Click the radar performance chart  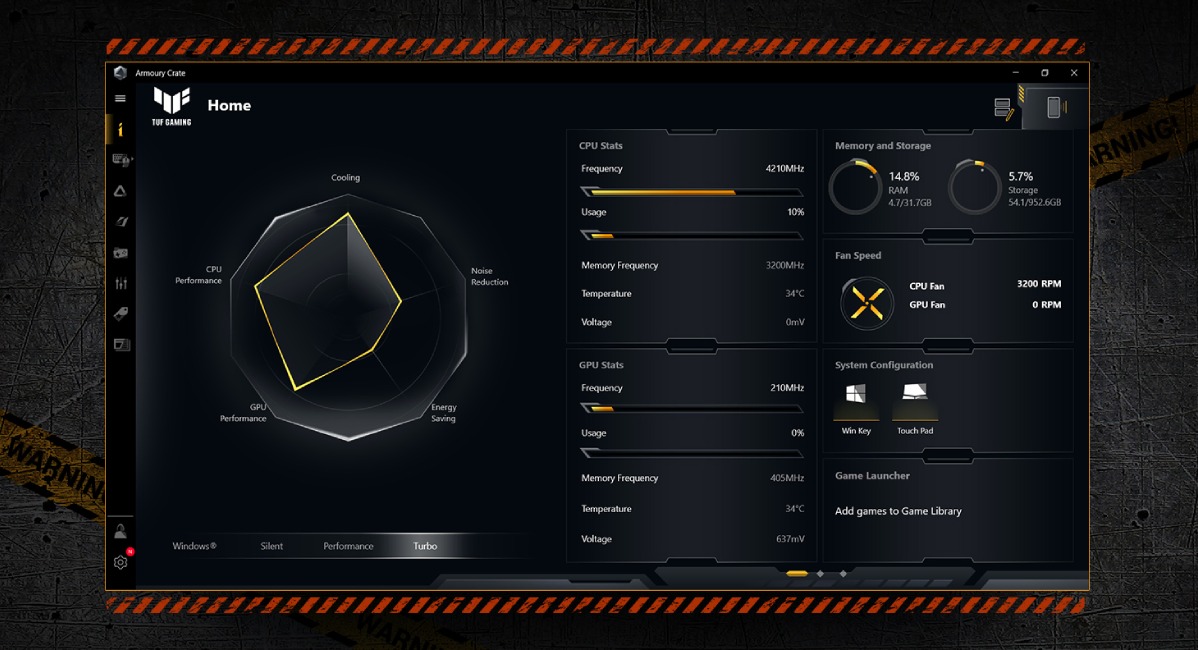click(x=348, y=317)
